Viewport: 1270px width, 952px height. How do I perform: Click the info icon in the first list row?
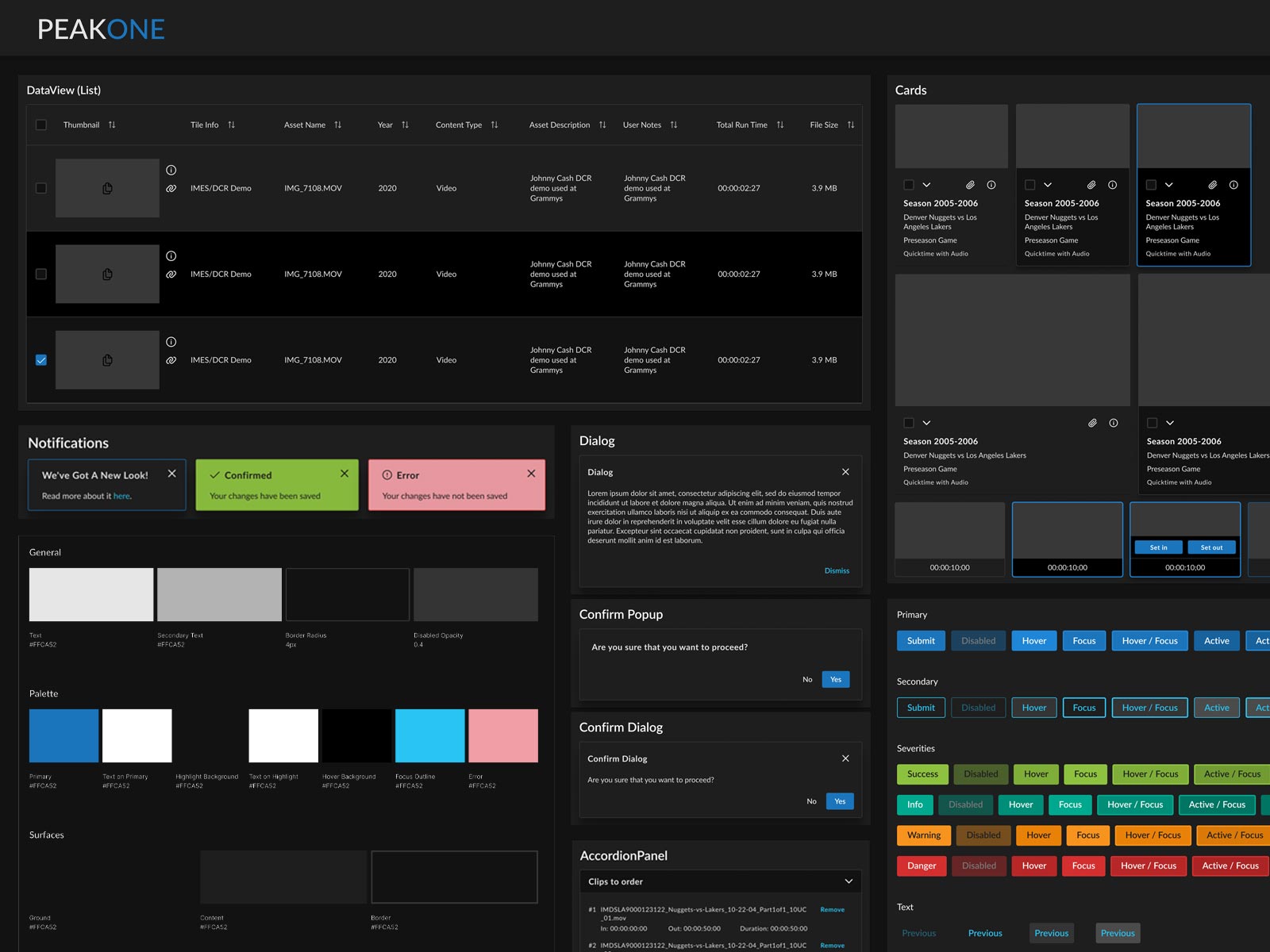(x=171, y=170)
